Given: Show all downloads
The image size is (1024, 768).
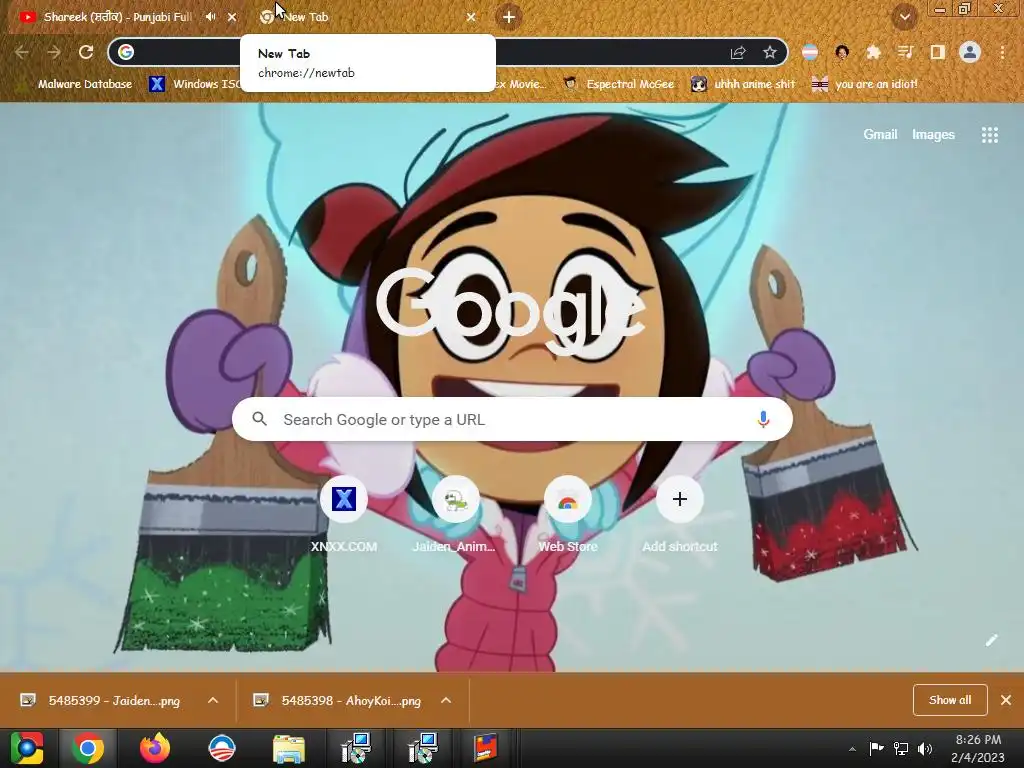Looking at the screenshot, I should (x=950, y=700).
